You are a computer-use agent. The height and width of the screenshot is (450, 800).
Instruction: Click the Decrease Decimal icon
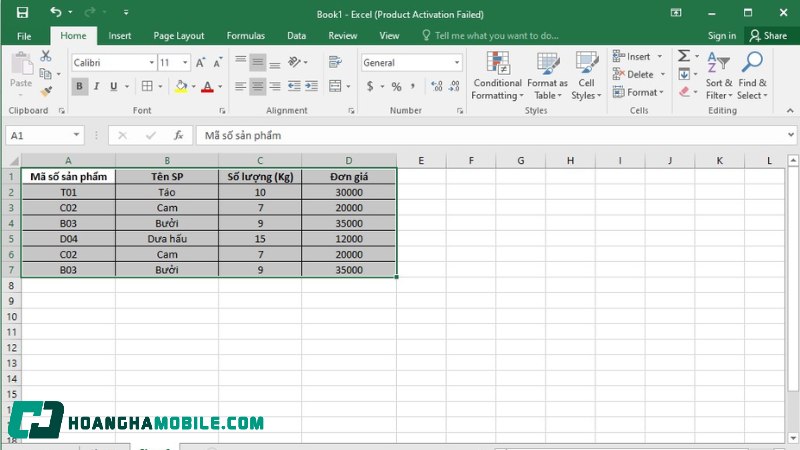point(455,86)
